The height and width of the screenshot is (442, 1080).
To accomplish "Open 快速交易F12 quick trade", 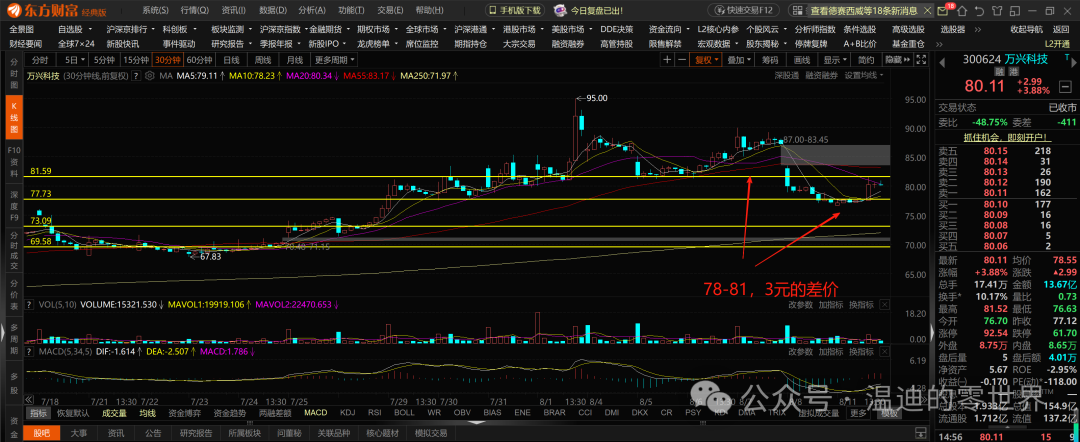I will [x=744, y=10].
